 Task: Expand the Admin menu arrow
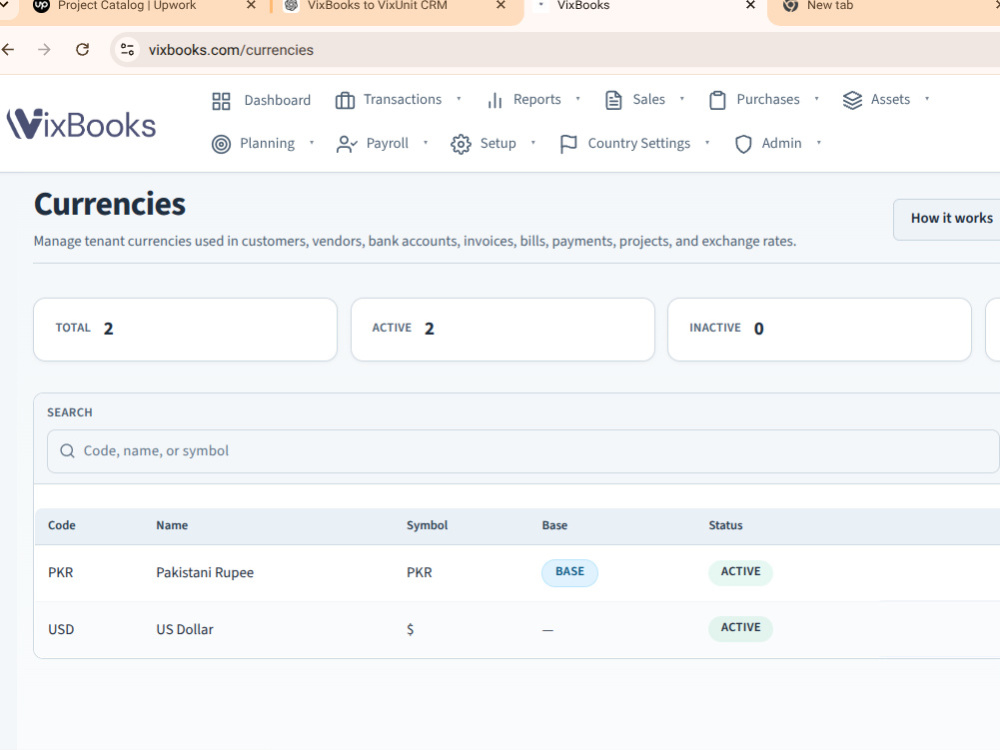coord(819,143)
